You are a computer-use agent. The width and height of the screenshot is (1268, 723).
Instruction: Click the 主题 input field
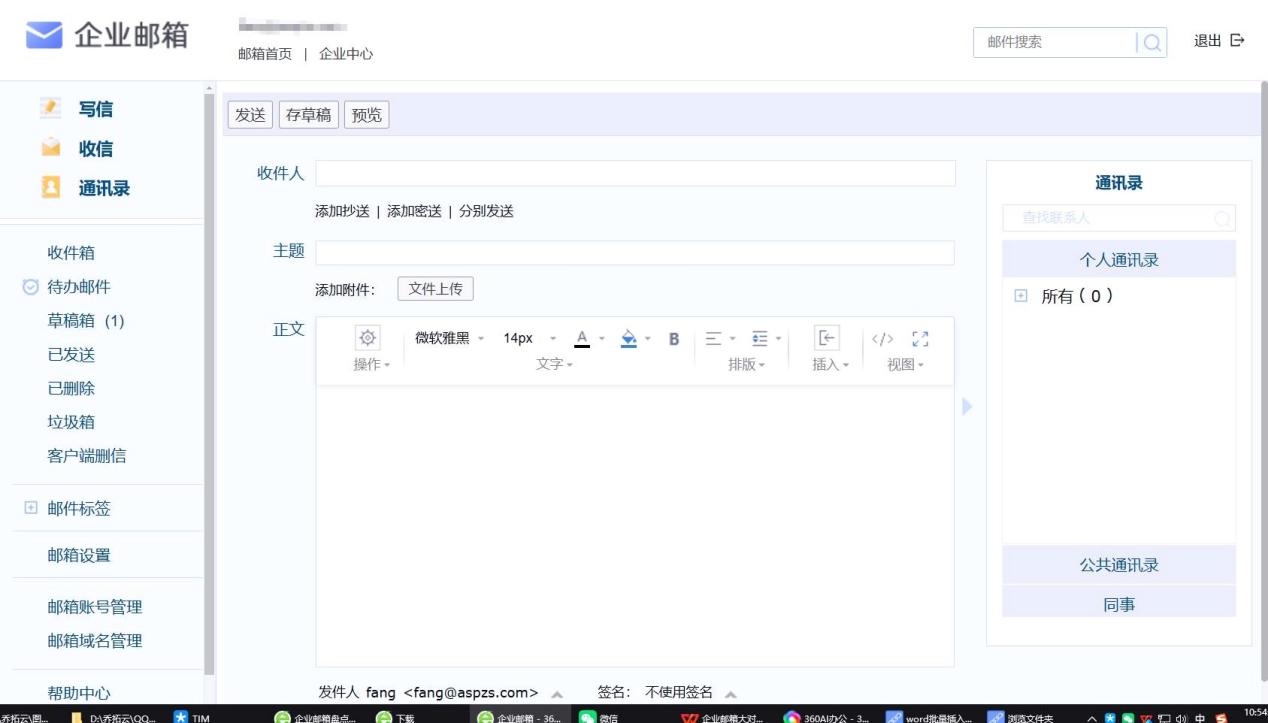coord(635,252)
